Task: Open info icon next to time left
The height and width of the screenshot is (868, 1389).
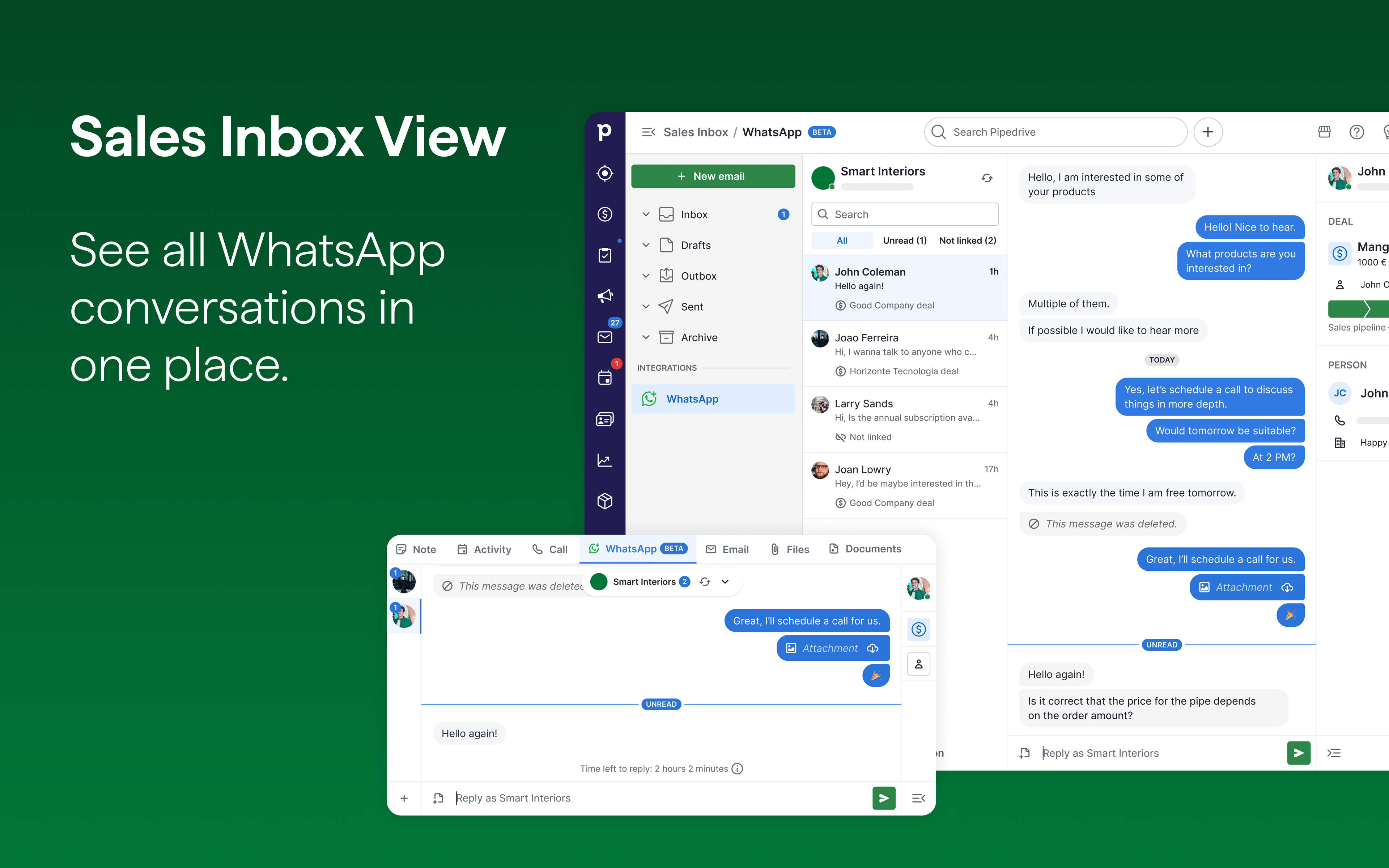Action: click(x=738, y=769)
